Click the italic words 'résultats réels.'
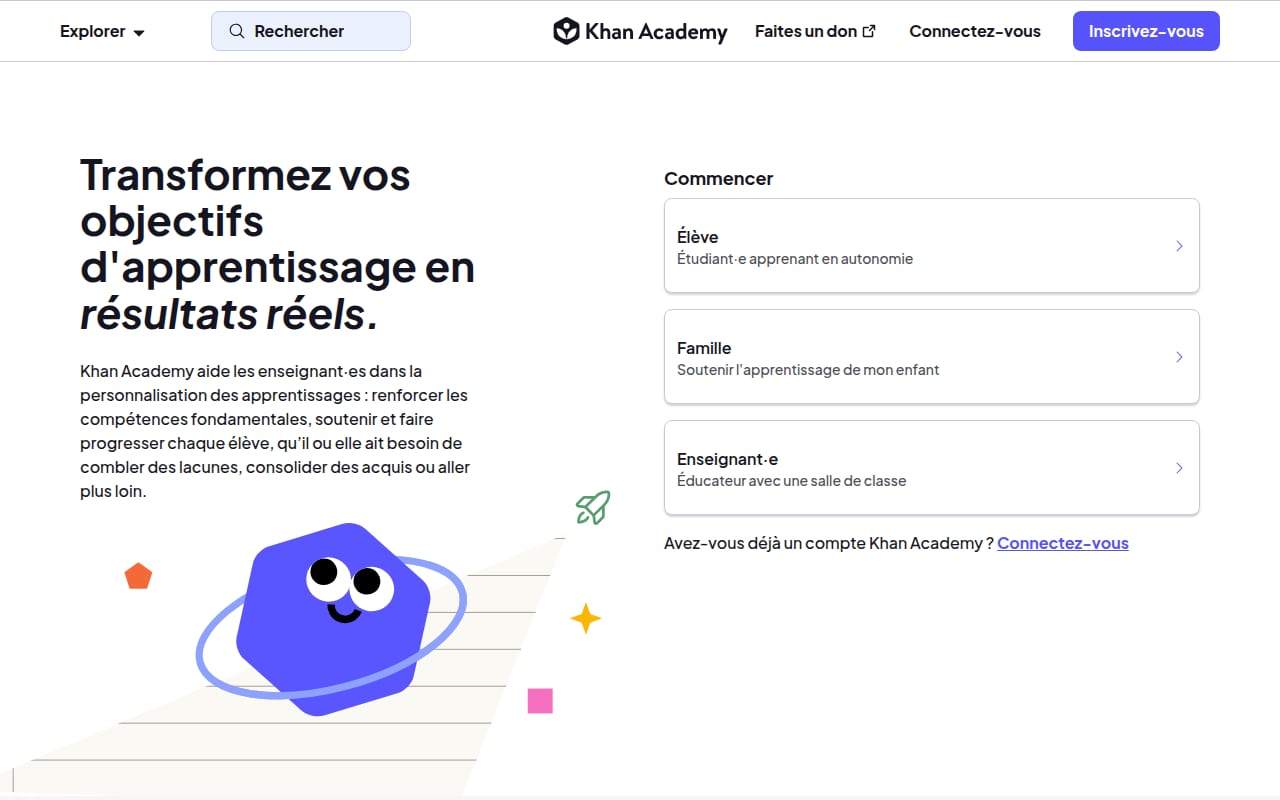The height and width of the screenshot is (800, 1280). (229, 314)
